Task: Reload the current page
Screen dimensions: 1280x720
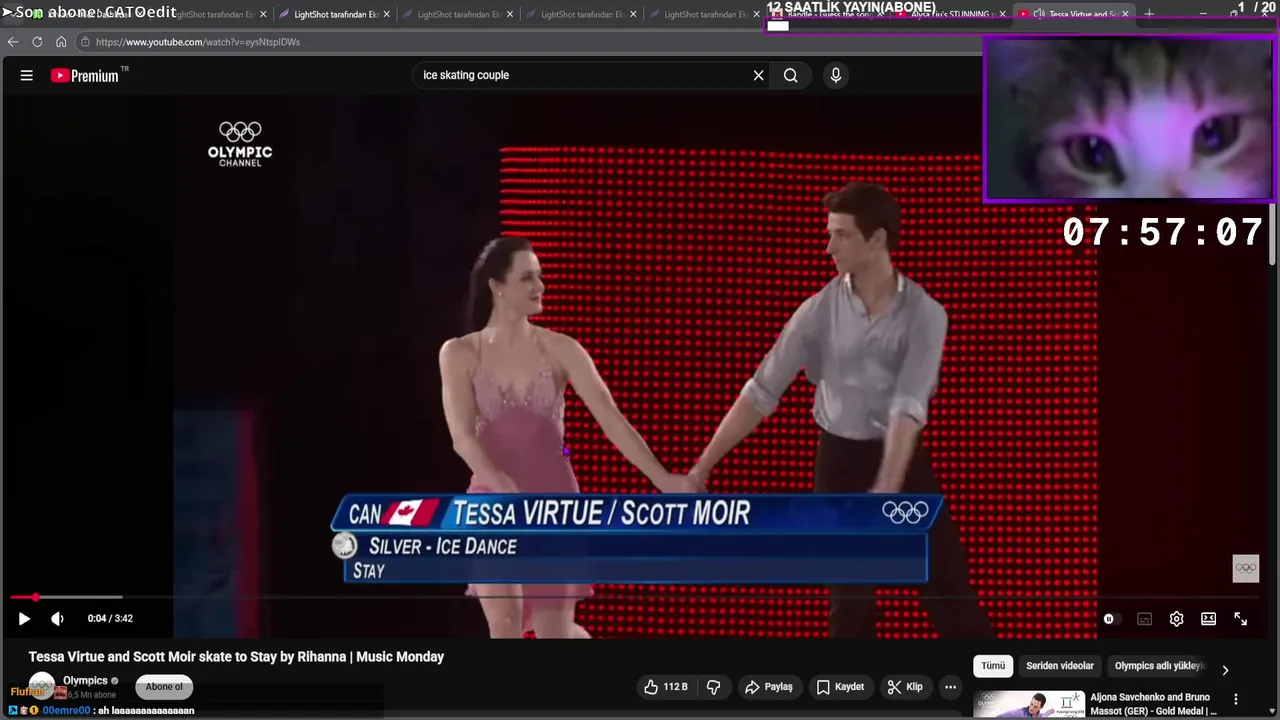Action: 37,42
